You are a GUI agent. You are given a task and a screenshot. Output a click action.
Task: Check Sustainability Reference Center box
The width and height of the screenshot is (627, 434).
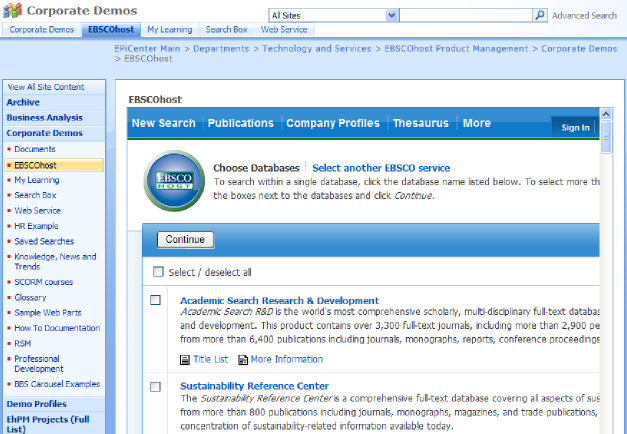(x=155, y=387)
